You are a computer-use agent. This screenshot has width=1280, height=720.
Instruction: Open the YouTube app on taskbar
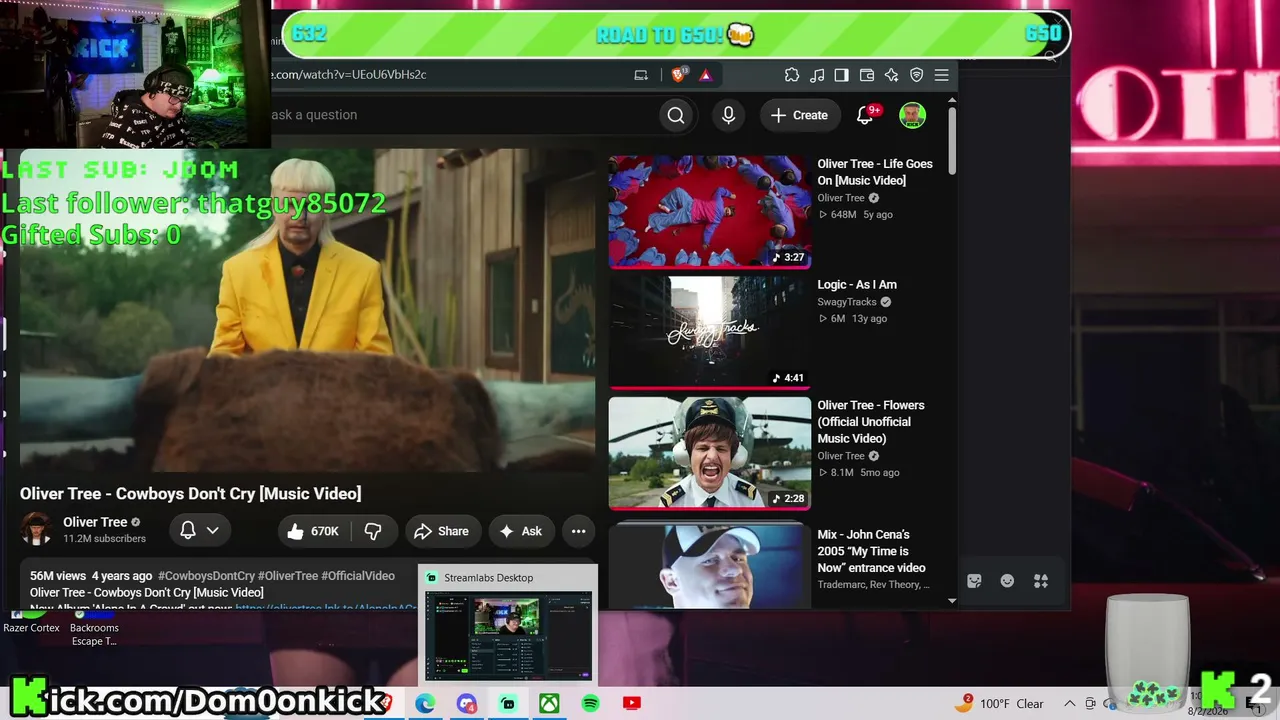point(631,704)
